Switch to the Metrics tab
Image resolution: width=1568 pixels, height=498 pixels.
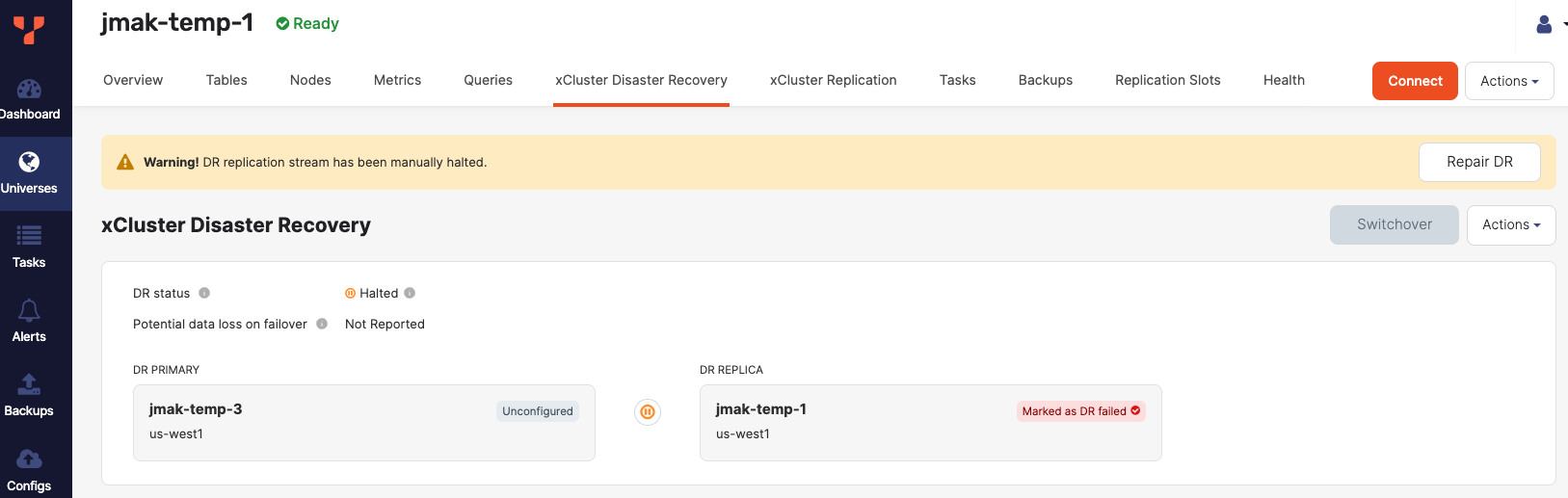click(397, 80)
